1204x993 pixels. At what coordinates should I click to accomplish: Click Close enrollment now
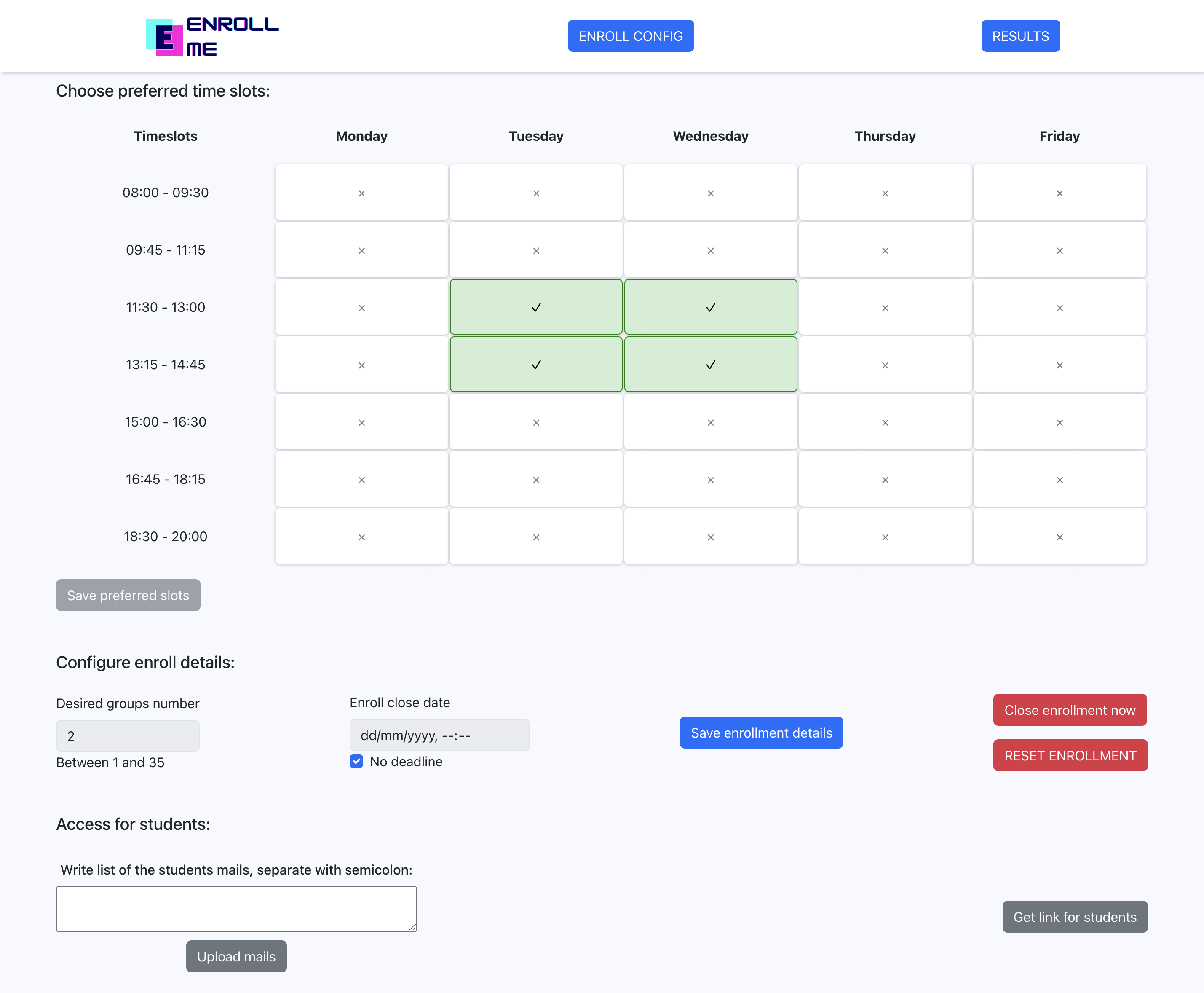[1069, 710]
